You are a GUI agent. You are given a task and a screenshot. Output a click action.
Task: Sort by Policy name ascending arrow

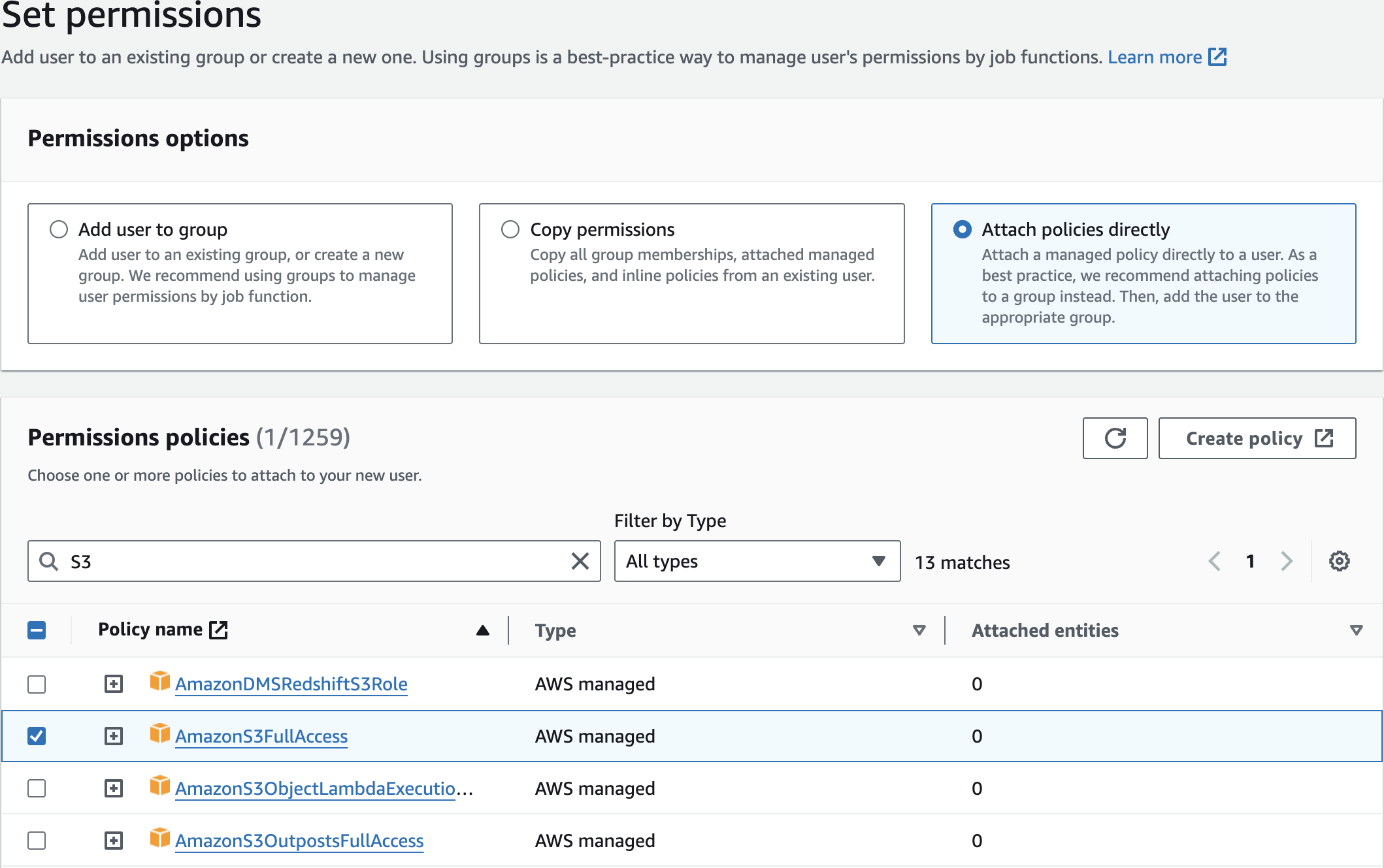tap(482, 630)
